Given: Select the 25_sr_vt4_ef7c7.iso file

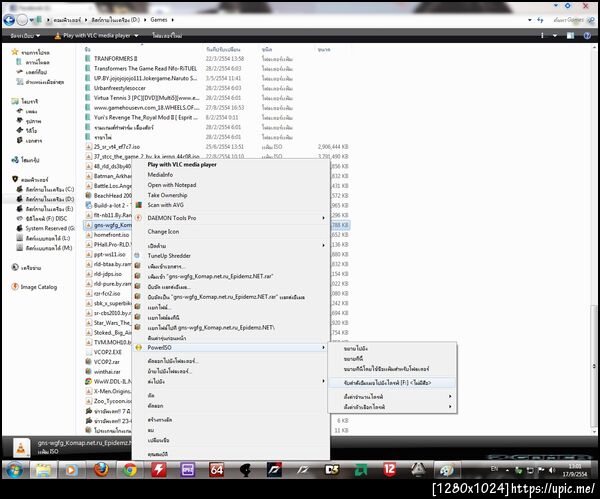Looking at the screenshot, I should pos(117,147).
